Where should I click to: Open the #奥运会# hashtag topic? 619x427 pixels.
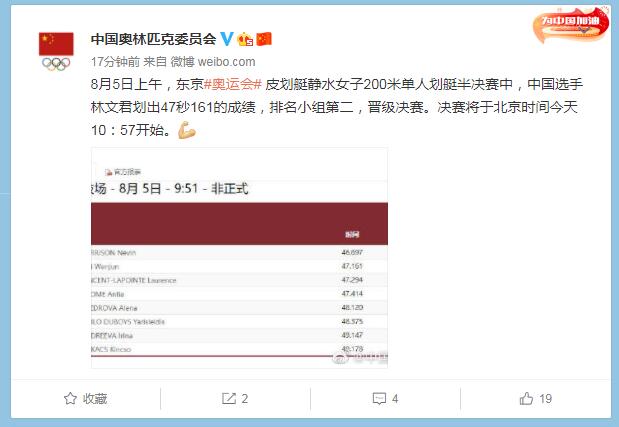click(233, 84)
